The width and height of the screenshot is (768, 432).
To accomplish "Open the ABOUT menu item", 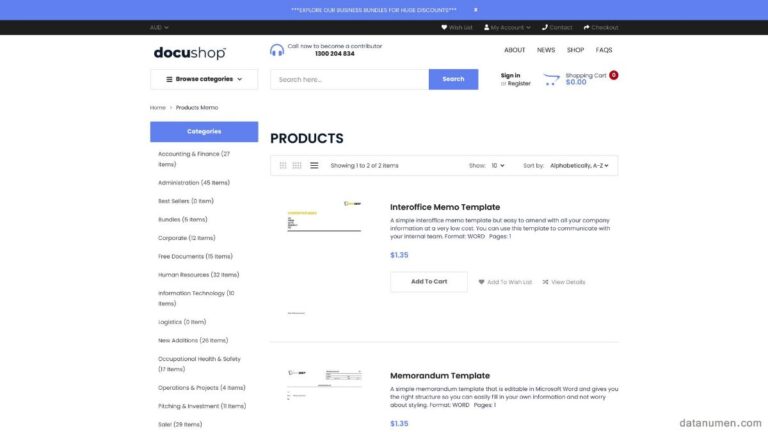I will coord(514,50).
